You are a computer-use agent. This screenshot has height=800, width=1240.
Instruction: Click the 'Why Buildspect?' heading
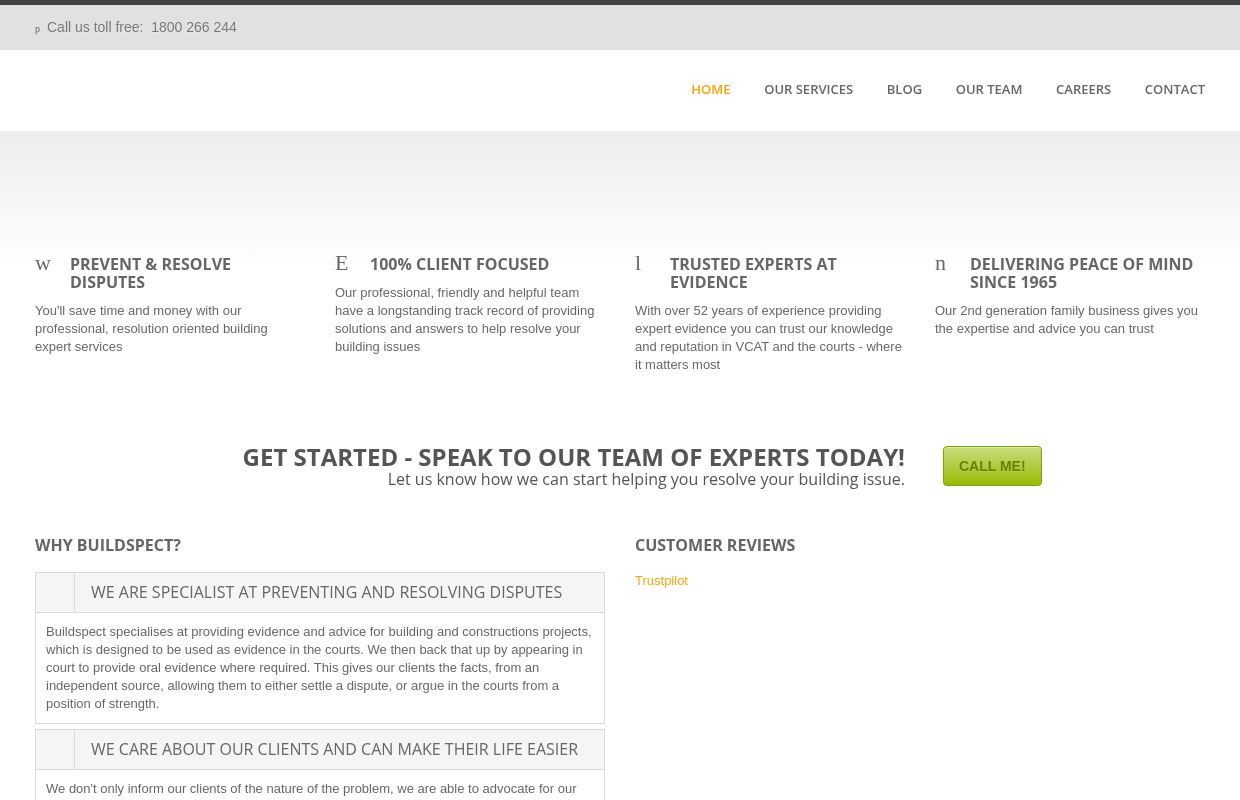(108, 545)
